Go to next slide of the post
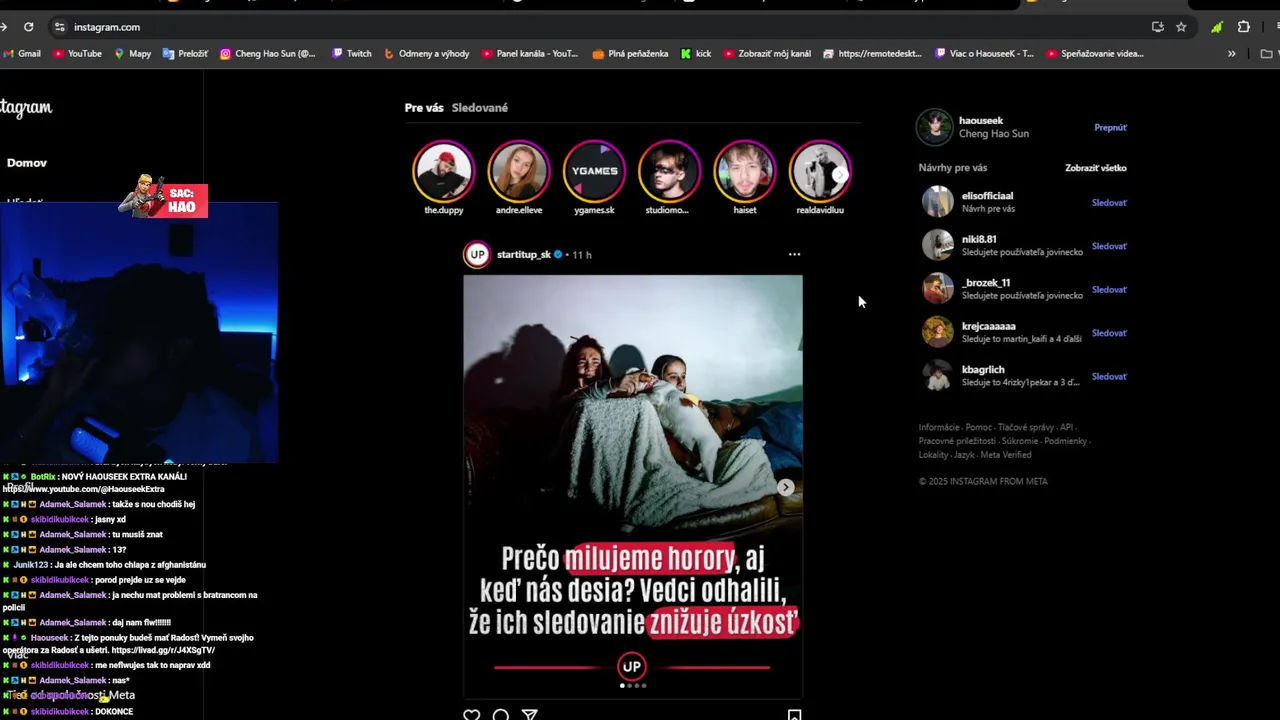This screenshot has width=1280, height=720. tap(786, 488)
